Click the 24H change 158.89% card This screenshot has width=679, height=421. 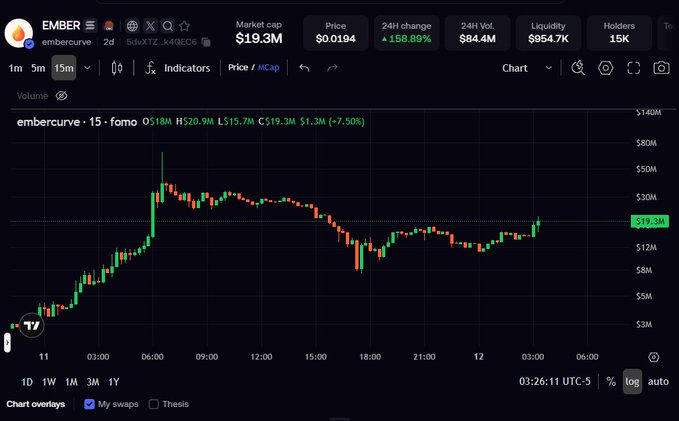(x=407, y=33)
